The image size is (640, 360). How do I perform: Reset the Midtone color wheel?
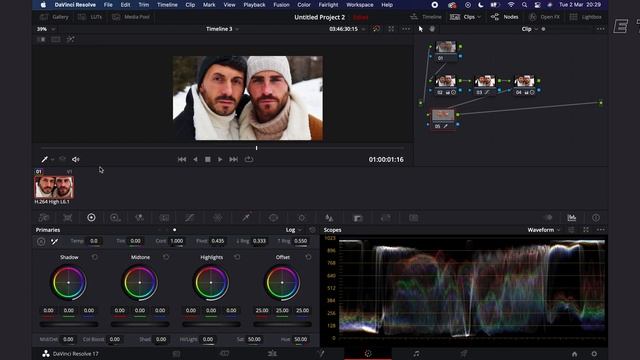(166, 257)
